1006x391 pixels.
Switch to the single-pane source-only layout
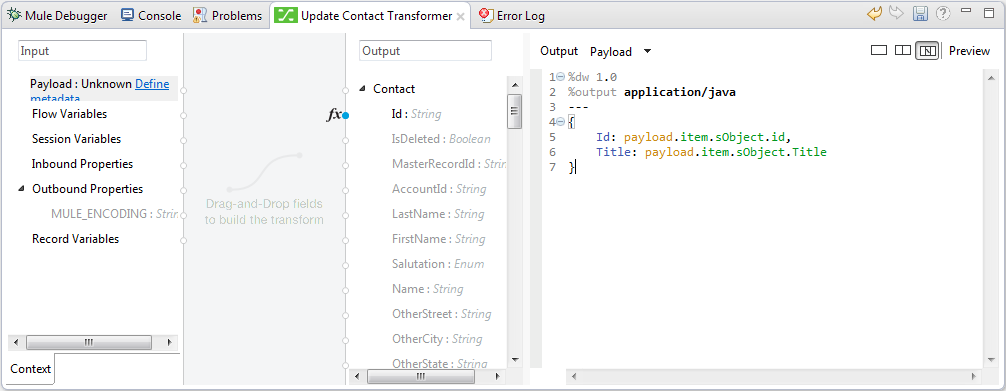(x=879, y=50)
